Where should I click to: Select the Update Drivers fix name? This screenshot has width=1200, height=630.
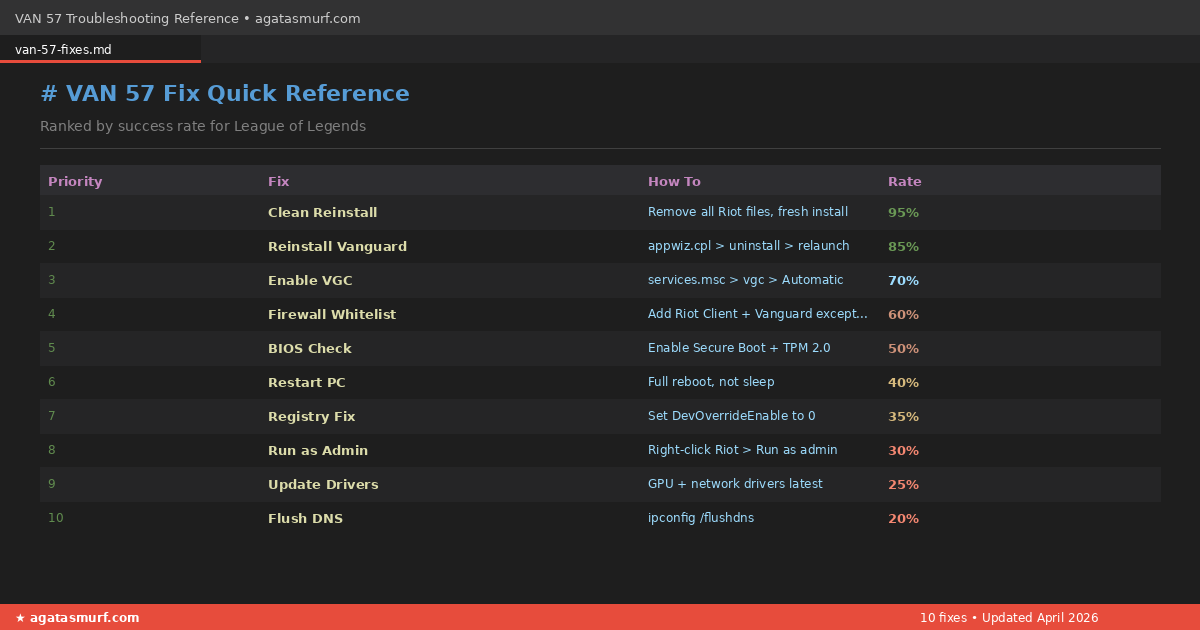click(x=323, y=485)
